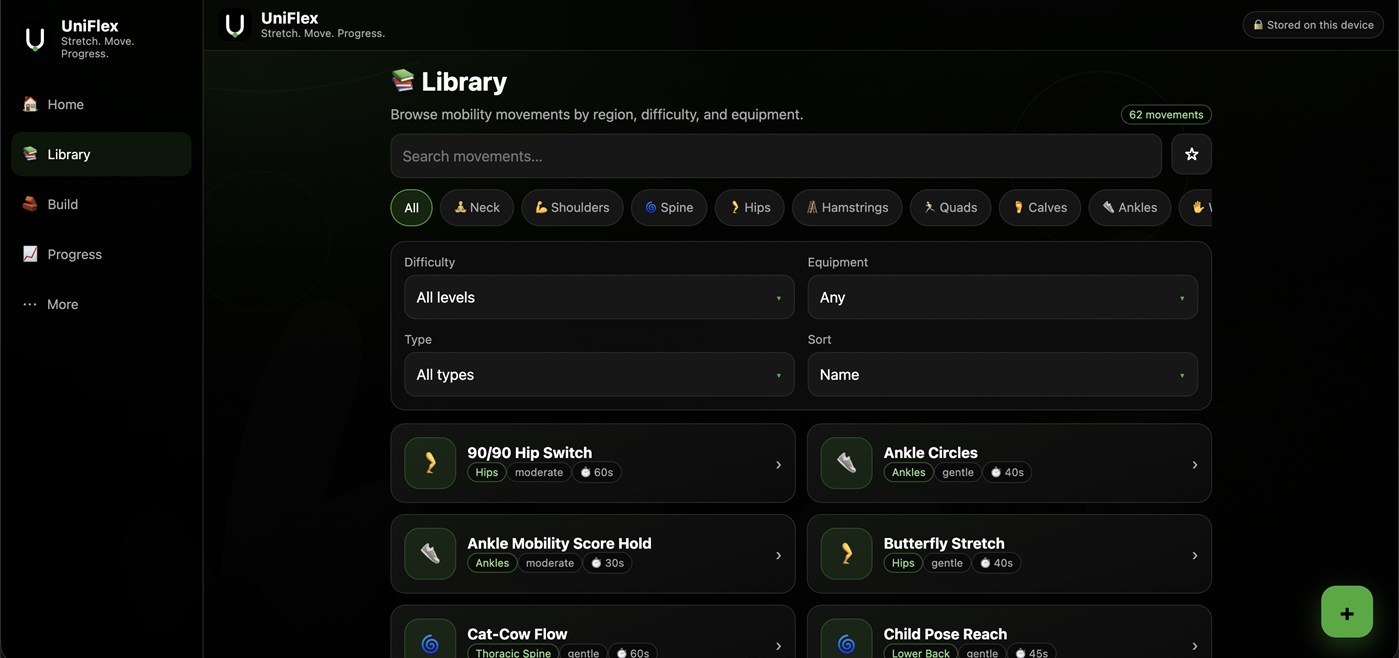1399x658 pixels.
Task: Open the Cat-Cow Flow title
Action: pyautogui.click(x=517, y=634)
